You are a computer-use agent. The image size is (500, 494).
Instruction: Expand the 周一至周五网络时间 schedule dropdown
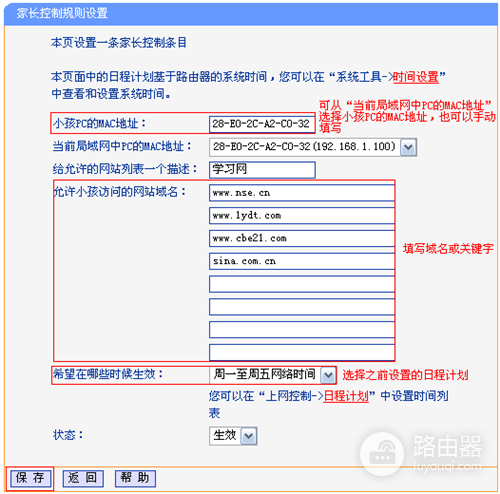click(x=328, y=375)
